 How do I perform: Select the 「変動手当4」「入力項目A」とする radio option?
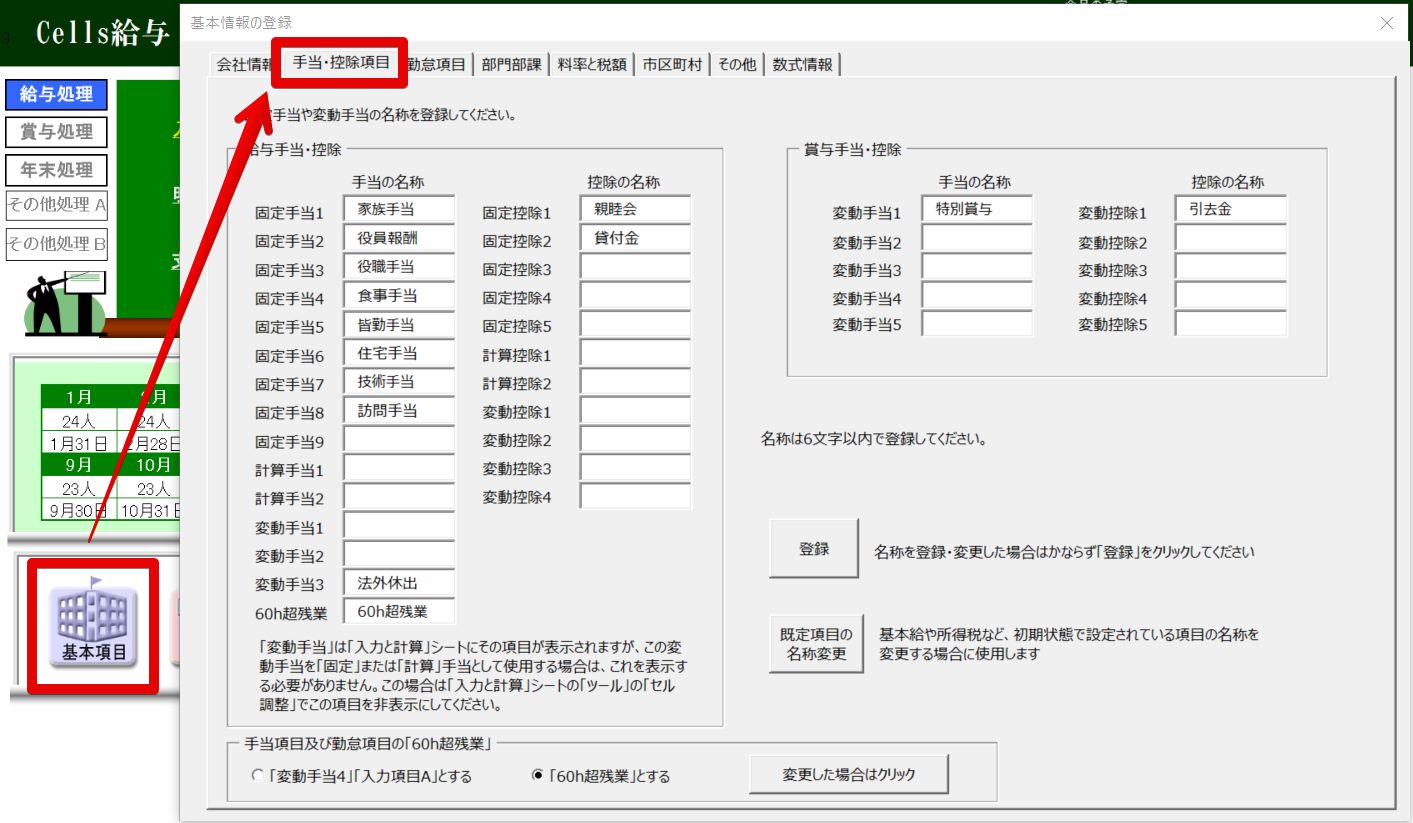click(258, 776)
